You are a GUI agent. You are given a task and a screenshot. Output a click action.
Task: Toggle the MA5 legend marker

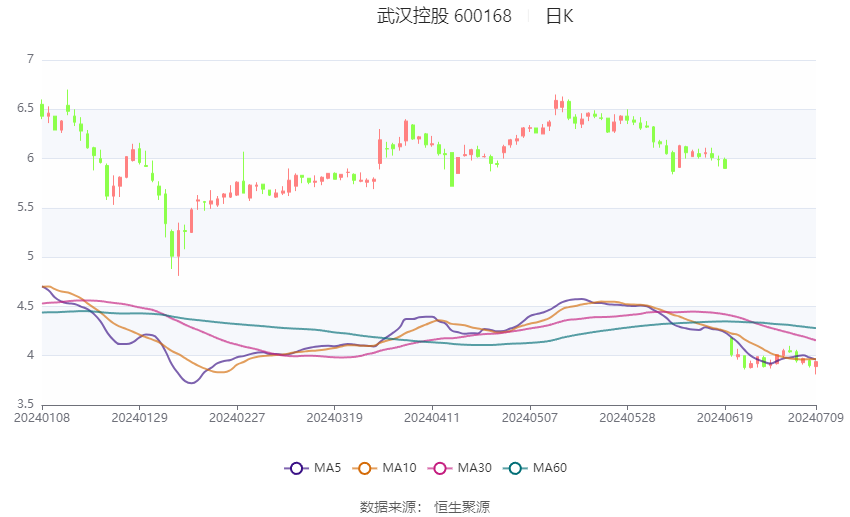296,468
